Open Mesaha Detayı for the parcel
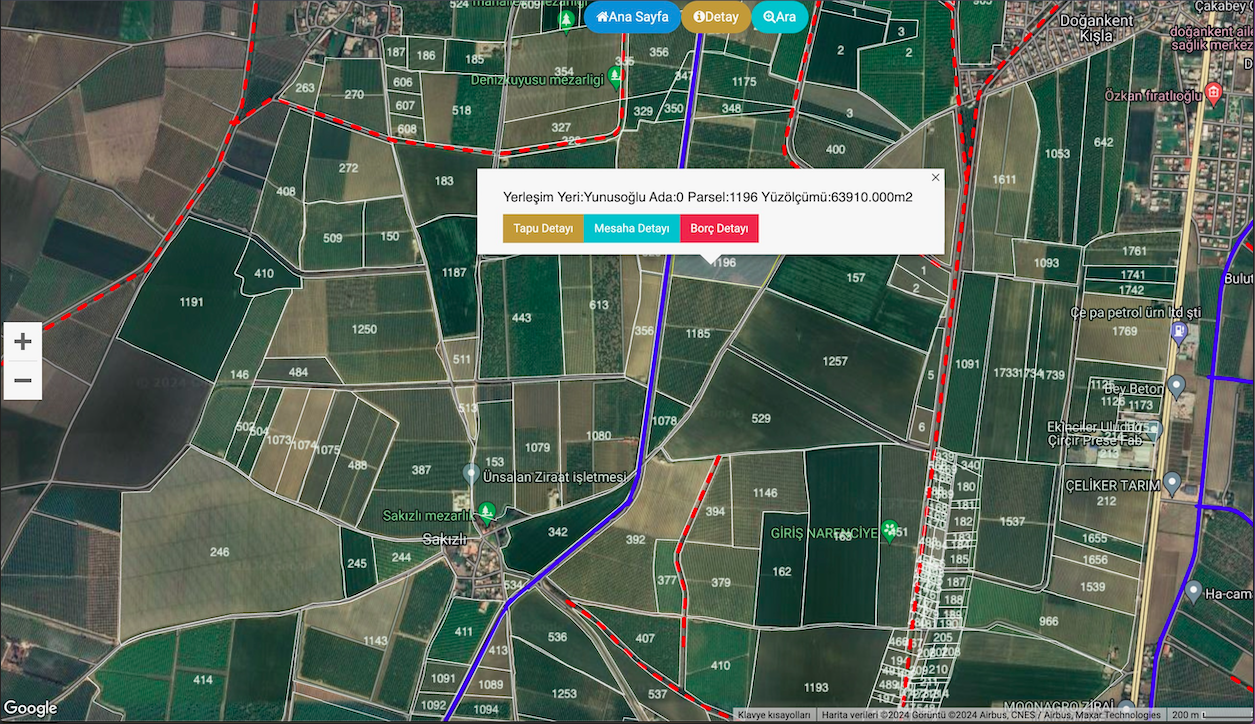Image resolution: width=1255 pixels, height=724 pixels. click(x=632, y=228)
